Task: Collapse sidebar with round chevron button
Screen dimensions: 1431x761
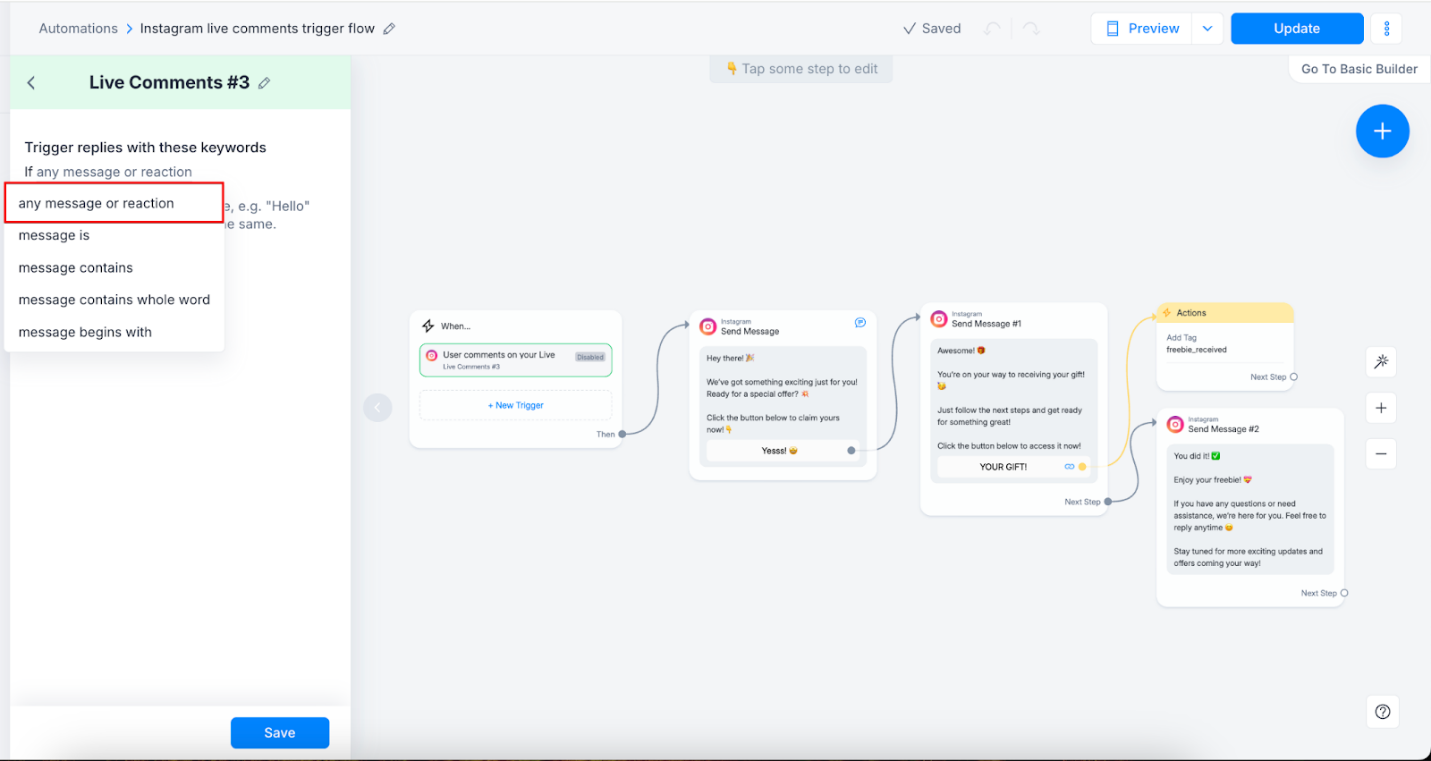Action: click(x=377, y=408)
